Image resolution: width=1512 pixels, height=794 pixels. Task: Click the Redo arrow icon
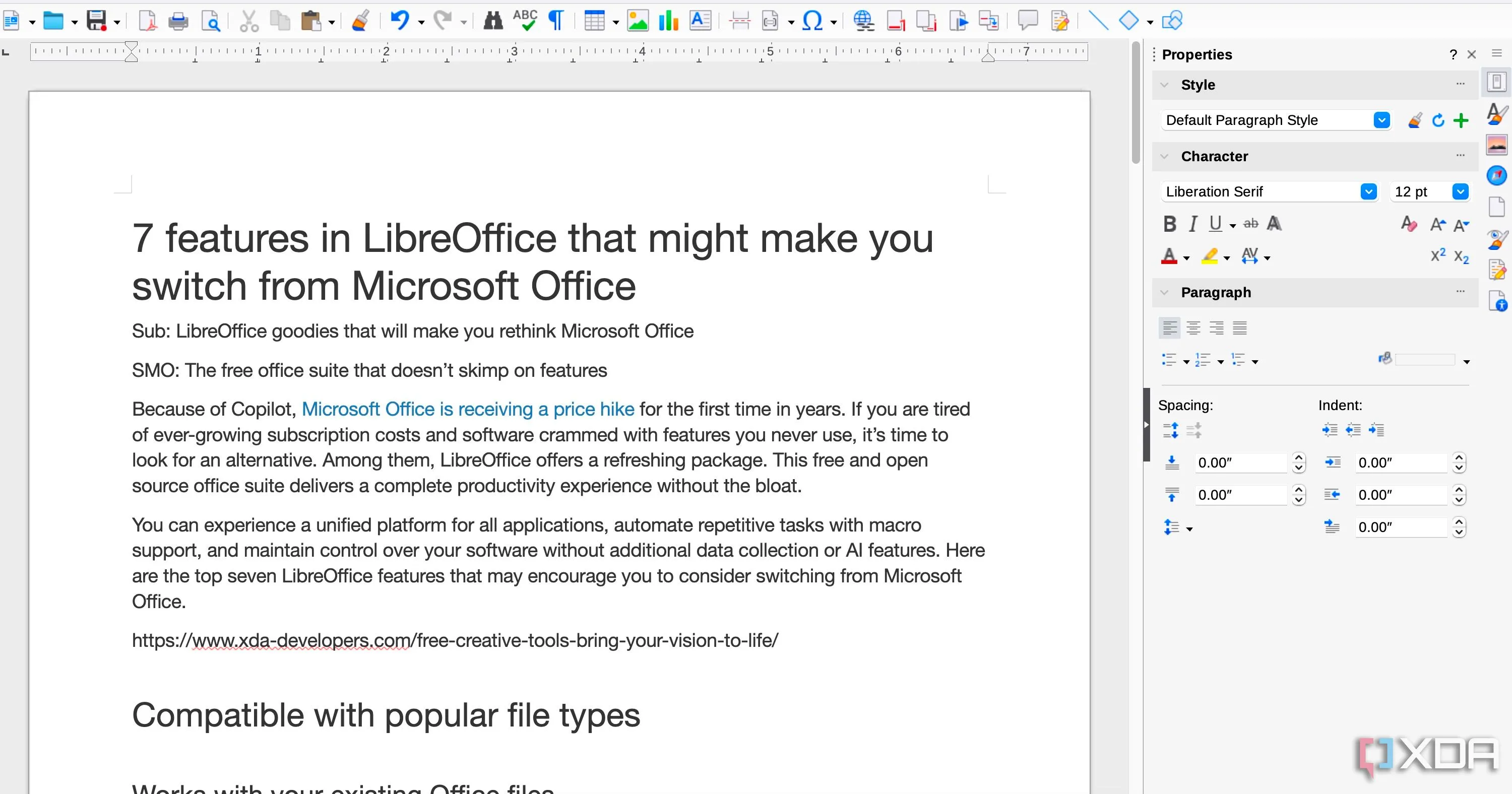pos(443,21)
